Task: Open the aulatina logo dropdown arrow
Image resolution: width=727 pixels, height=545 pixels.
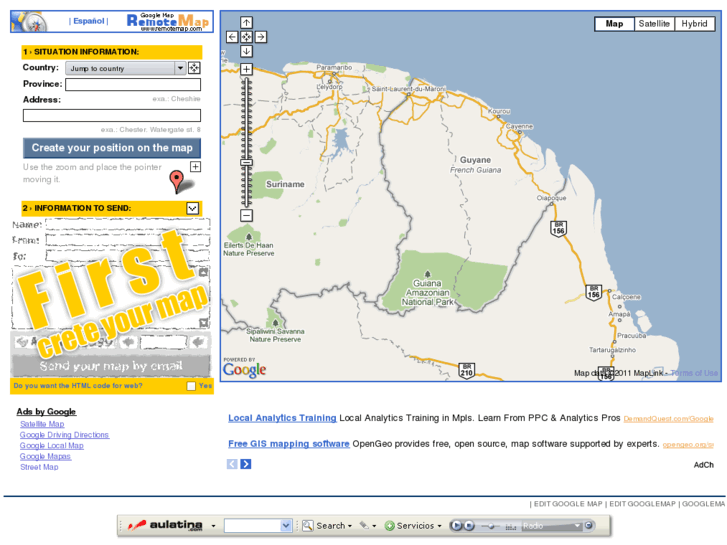Action: [213, 526]
